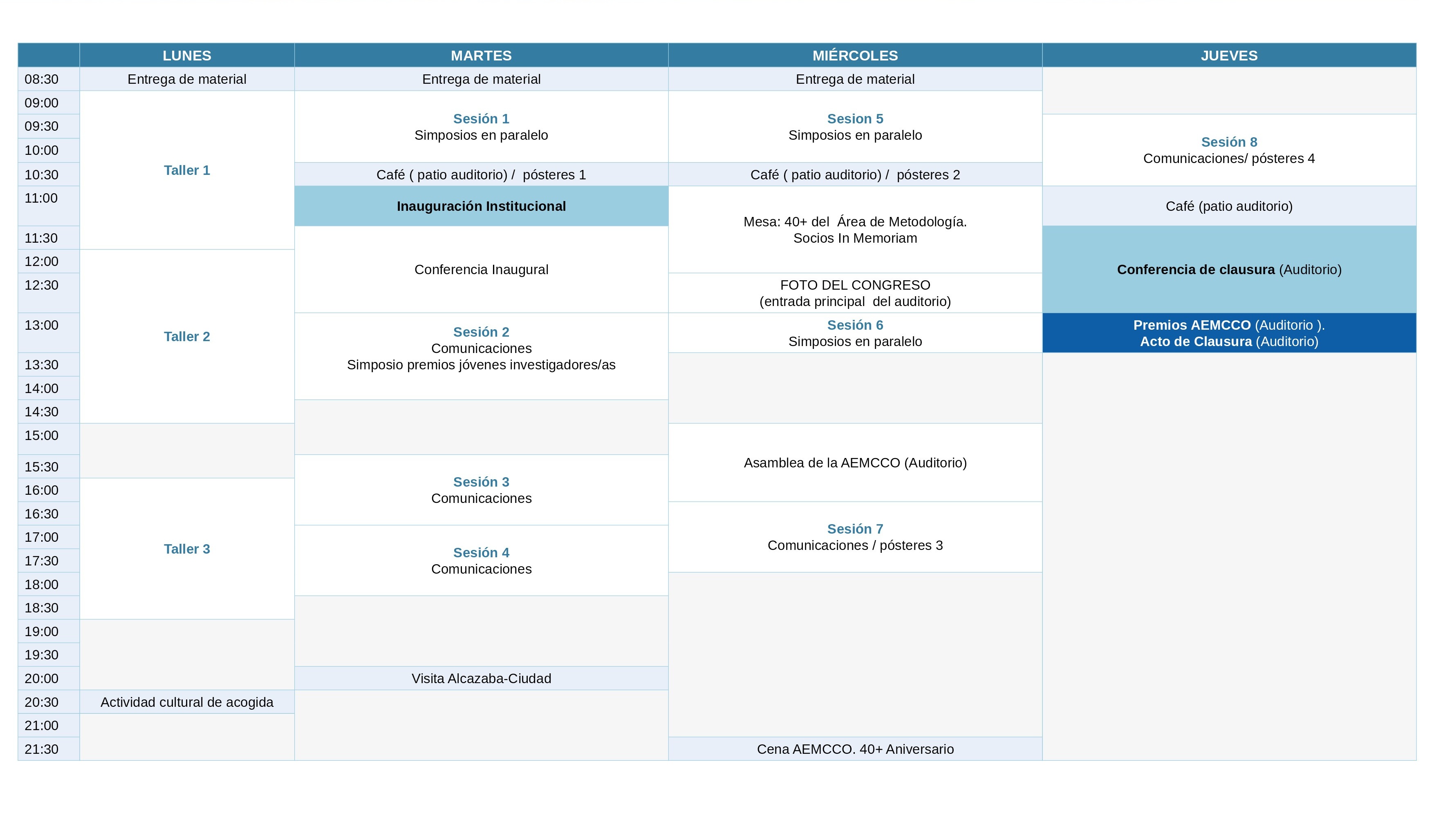The image size is (1434, 840).
Task: Select the Taller 2 cell
Action: (187, 336)
